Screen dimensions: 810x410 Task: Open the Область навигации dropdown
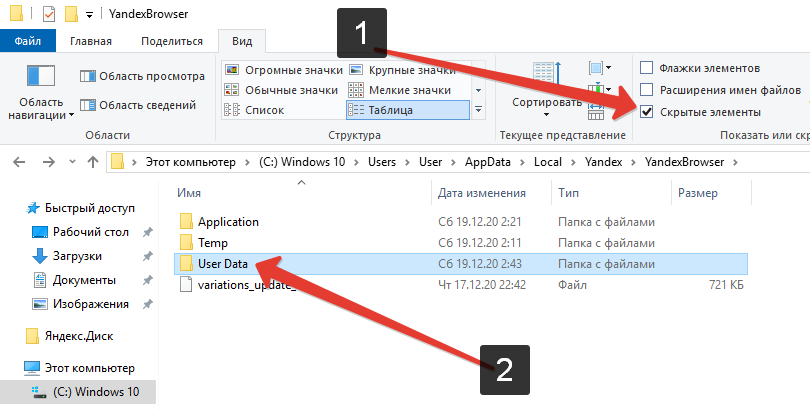tap(41, 92)
